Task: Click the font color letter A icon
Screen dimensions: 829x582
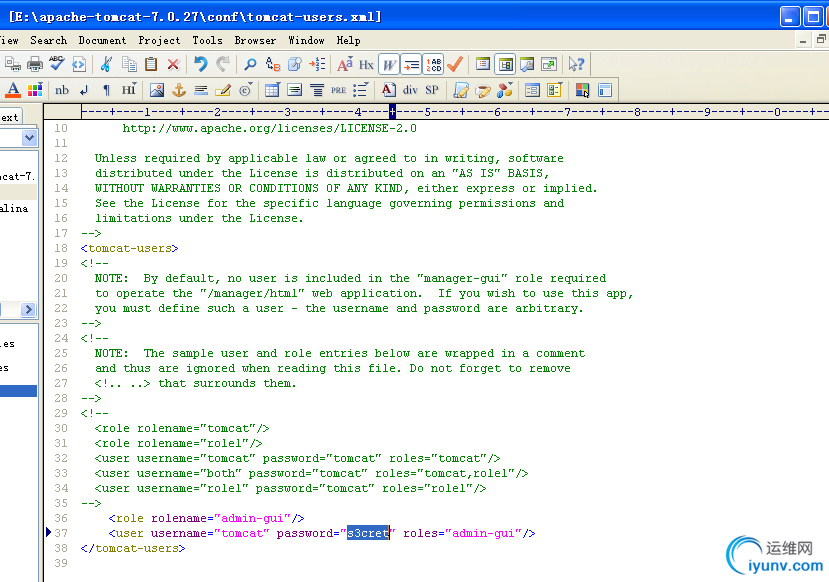Action: pyautogui.click(x=13, y=90)
